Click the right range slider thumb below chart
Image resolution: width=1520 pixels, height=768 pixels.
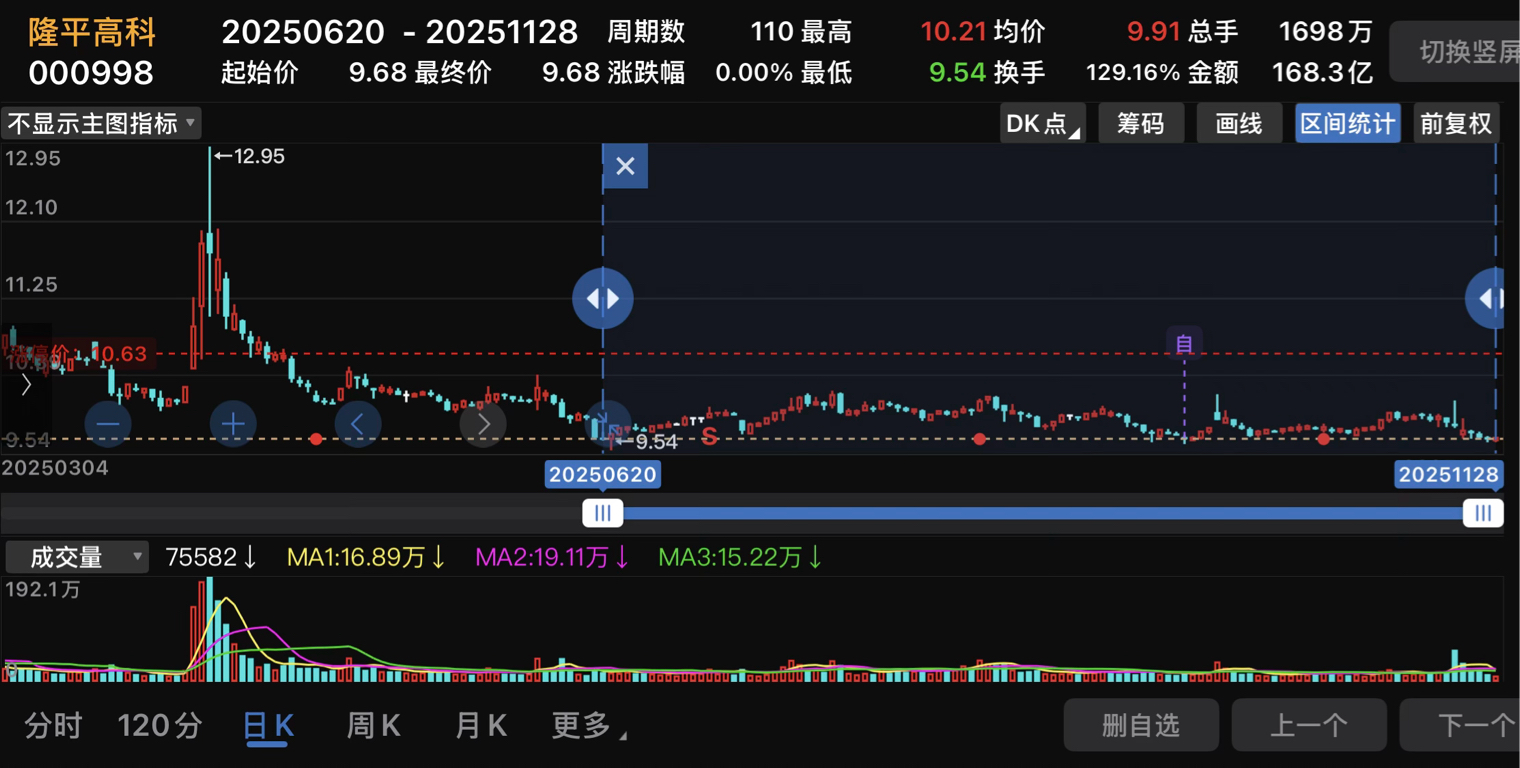point(1483,513)
